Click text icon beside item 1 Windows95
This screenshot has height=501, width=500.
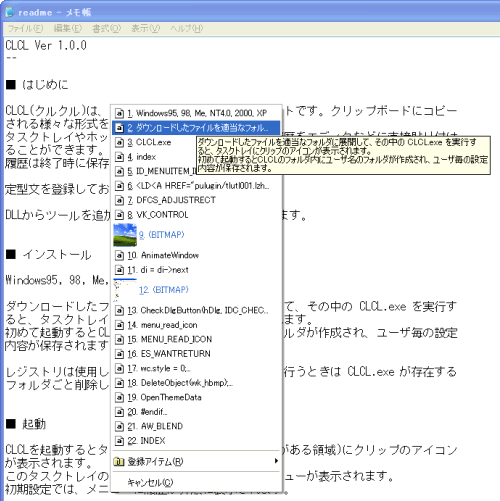click(x=119, y=113)
